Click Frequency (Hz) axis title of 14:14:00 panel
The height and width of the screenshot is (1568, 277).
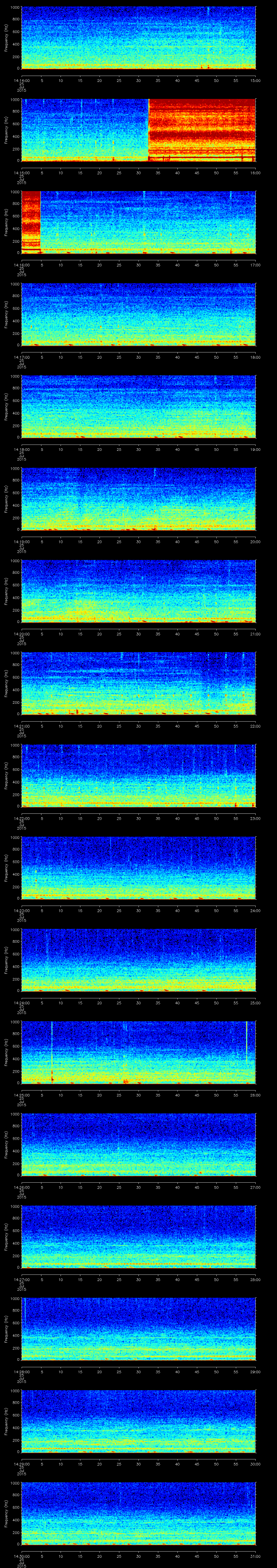6,38
